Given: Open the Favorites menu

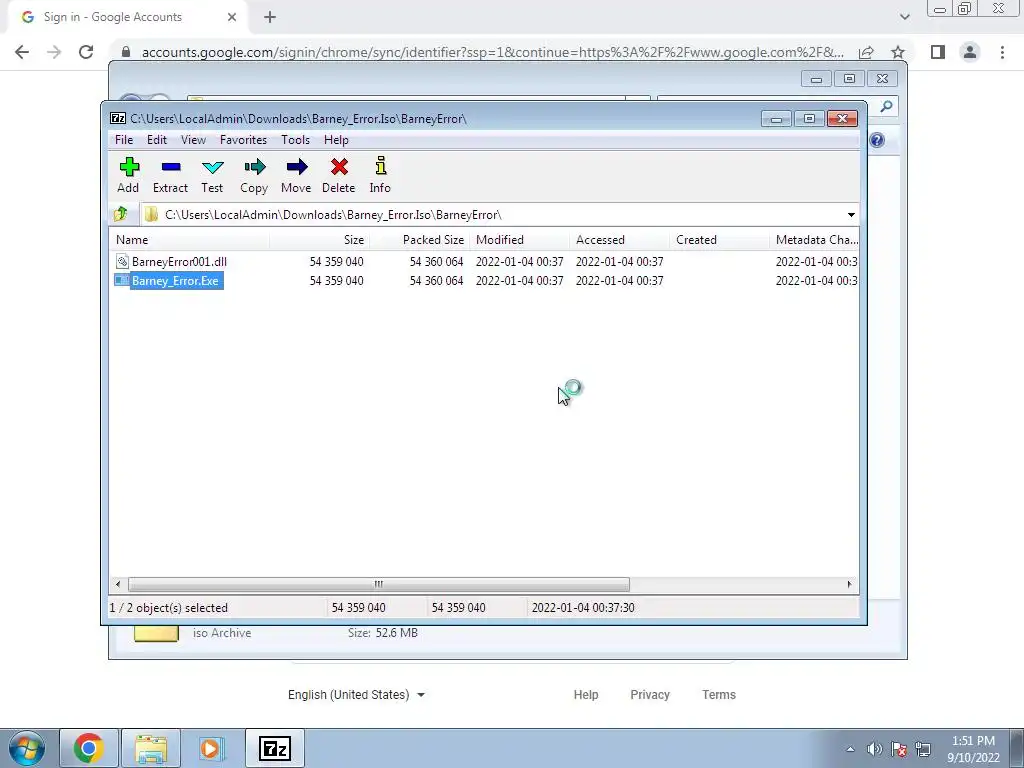Looking at the screenshot, I should click(243, 139).
